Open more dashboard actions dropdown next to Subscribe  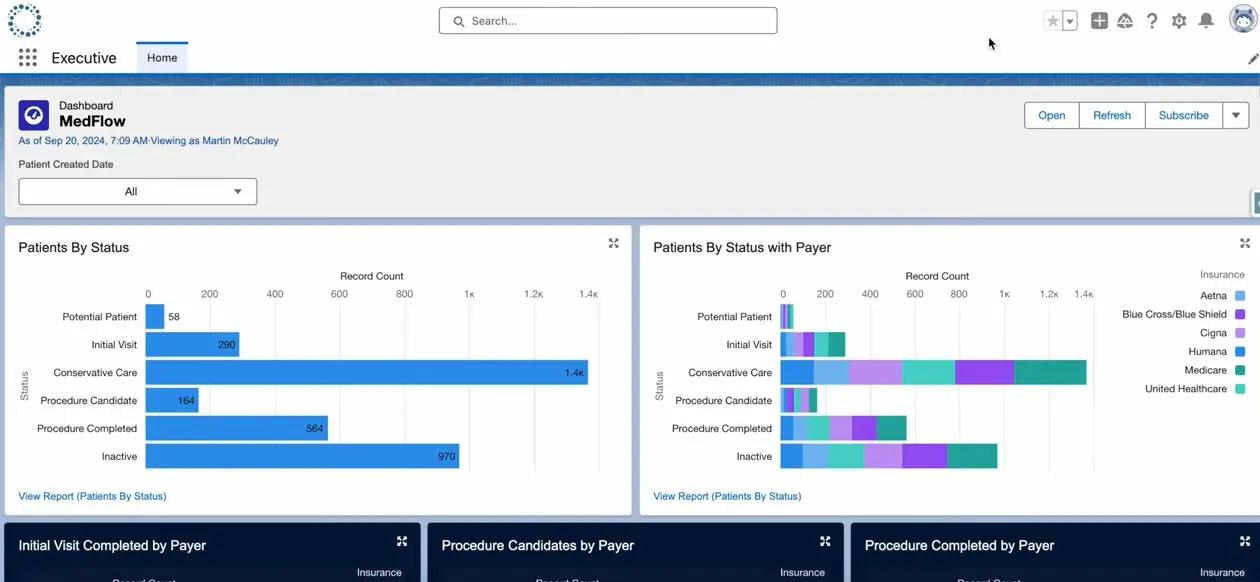1236,115
